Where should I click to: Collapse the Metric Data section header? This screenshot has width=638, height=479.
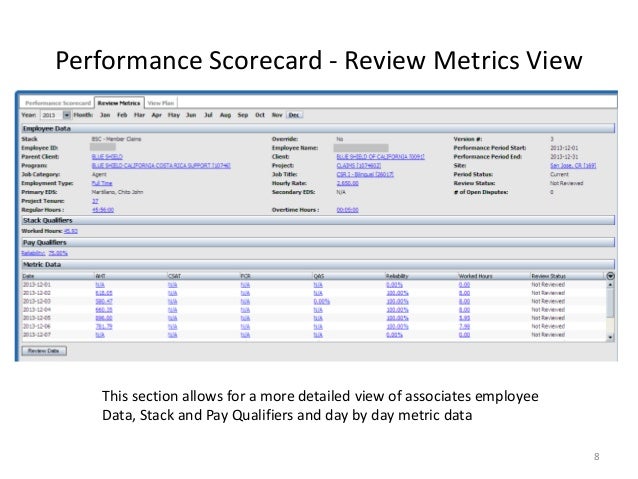click(x=318, y=265)
